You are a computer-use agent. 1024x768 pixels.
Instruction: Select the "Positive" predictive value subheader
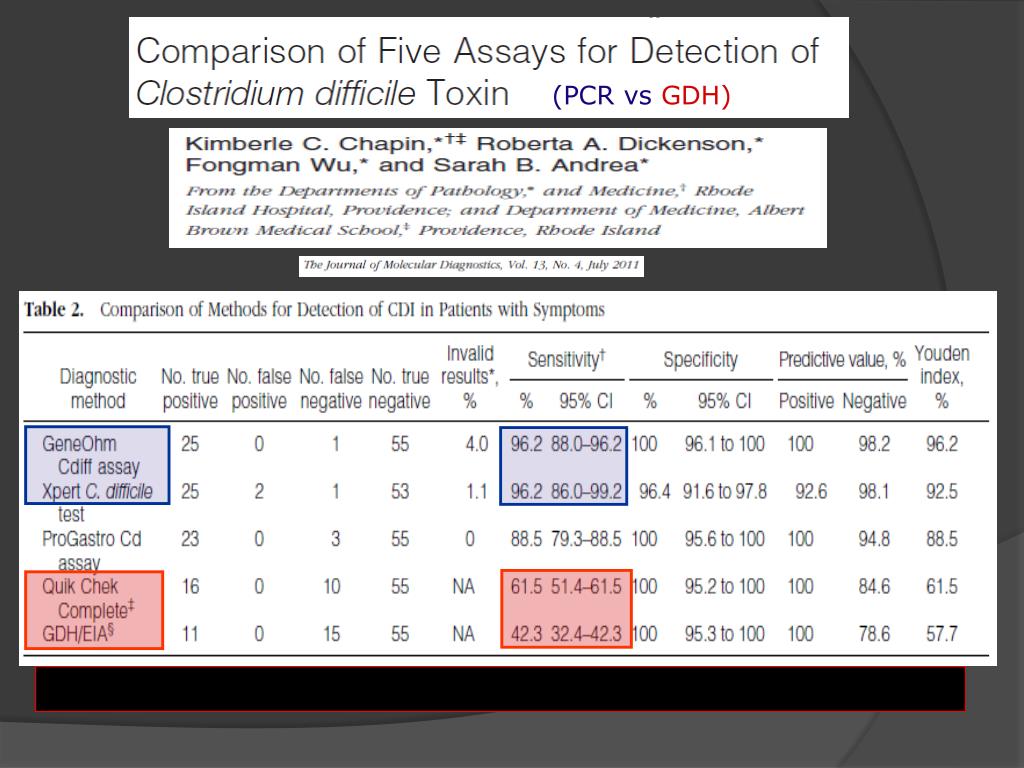point(807,401)
